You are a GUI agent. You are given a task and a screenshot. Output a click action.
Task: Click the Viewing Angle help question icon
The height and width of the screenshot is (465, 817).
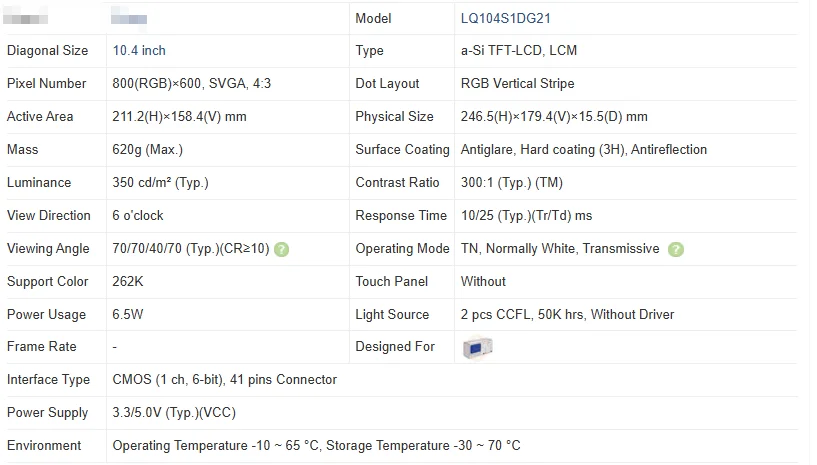281,250
